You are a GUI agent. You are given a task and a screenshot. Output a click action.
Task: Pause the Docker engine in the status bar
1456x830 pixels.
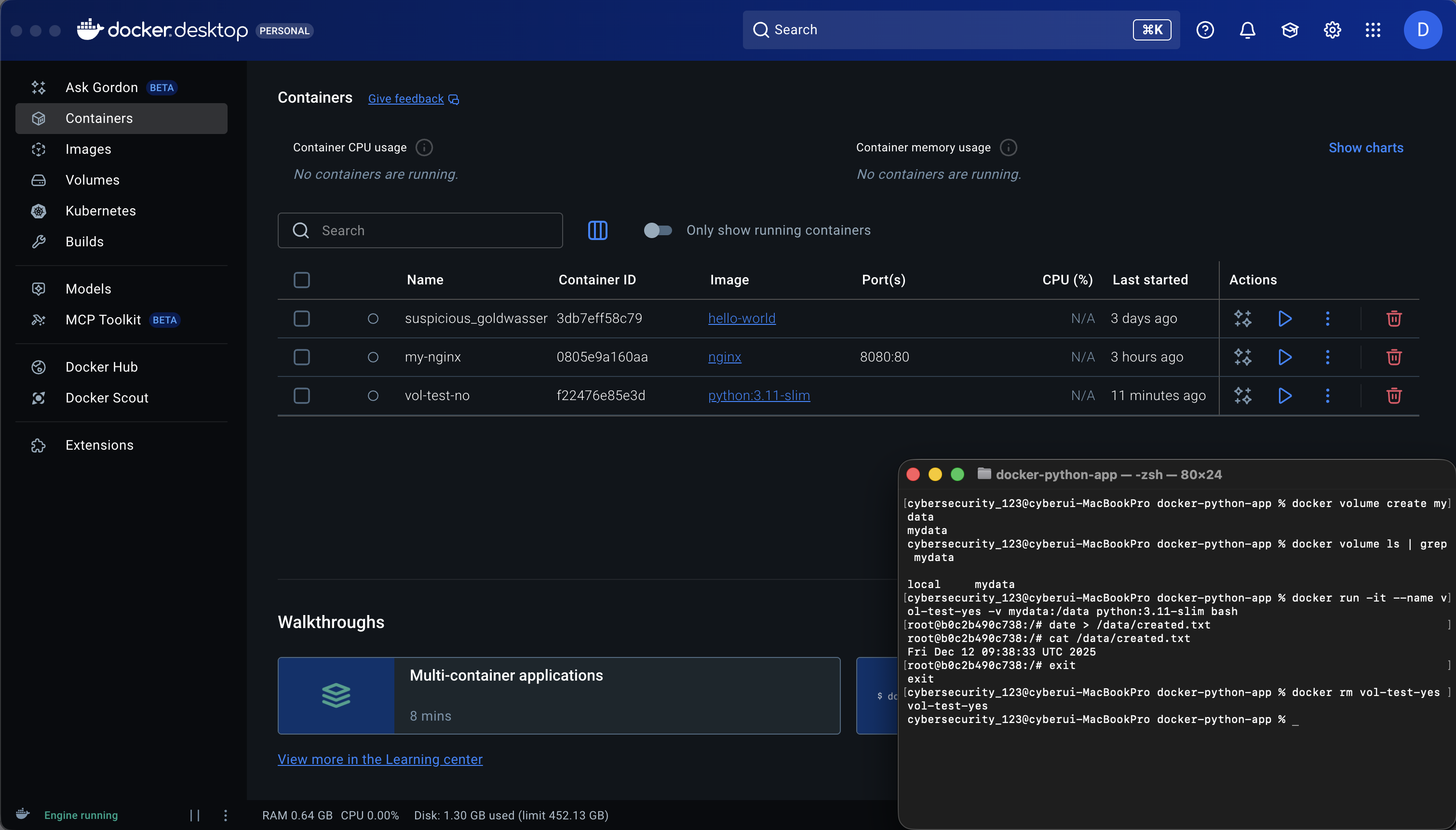(195, 815)
